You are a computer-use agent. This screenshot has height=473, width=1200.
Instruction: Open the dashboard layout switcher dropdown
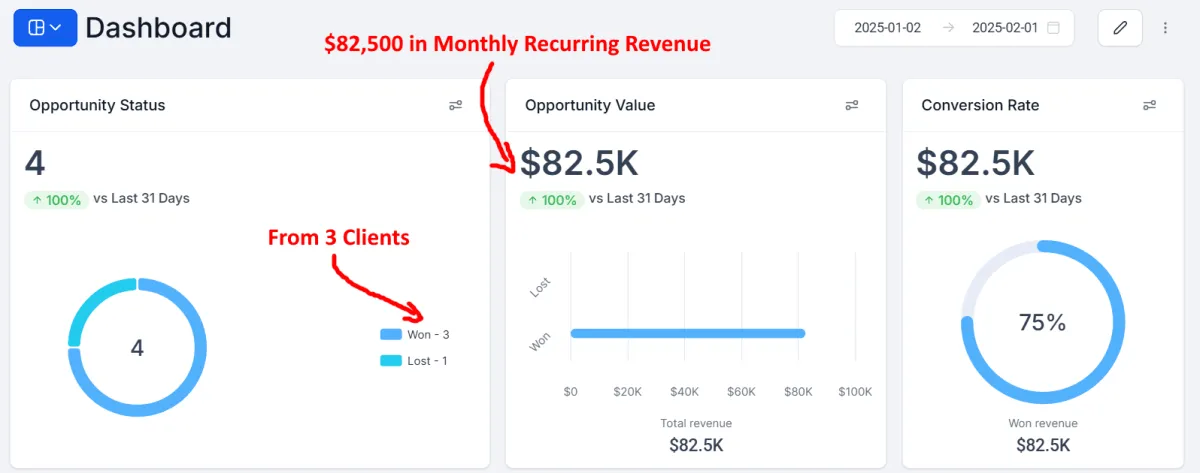click(x=45, y=28)
